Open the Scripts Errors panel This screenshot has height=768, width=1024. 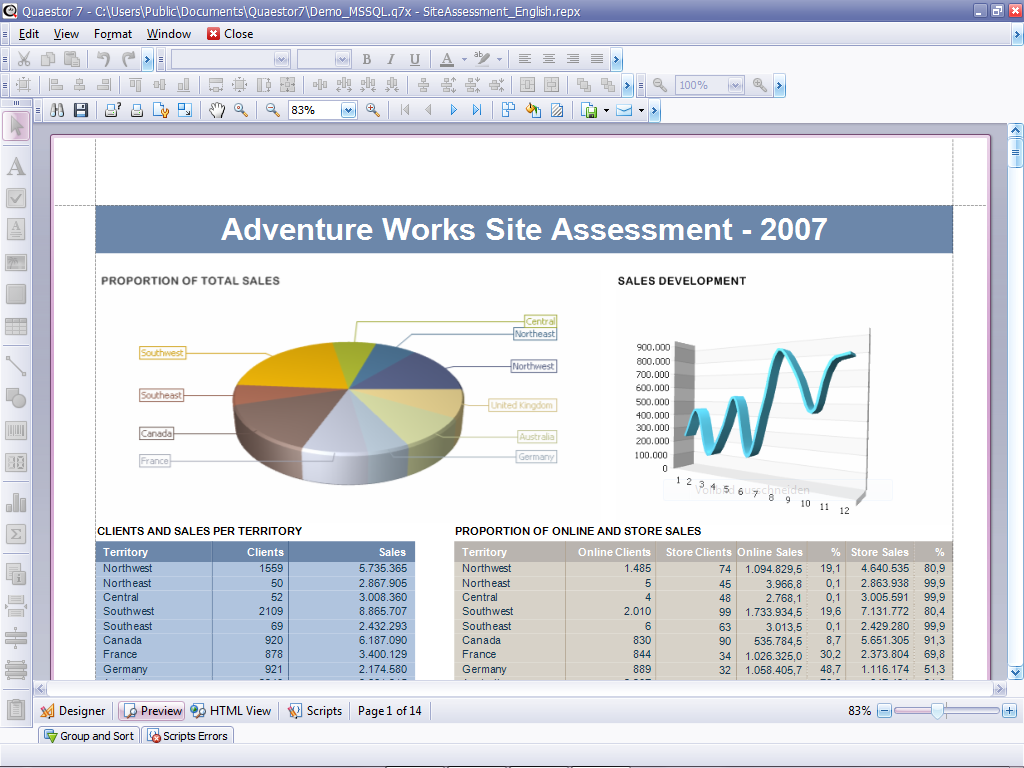[x=188, y=736]
